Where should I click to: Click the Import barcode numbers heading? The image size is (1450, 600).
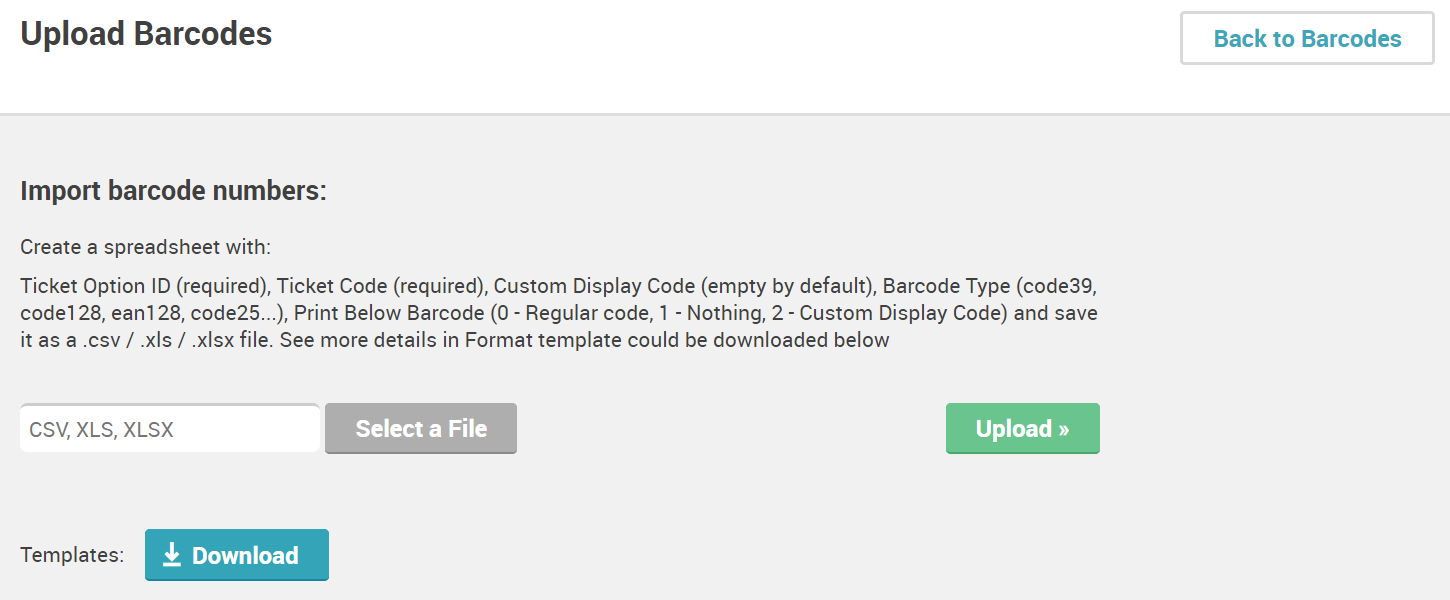(174, 191)
